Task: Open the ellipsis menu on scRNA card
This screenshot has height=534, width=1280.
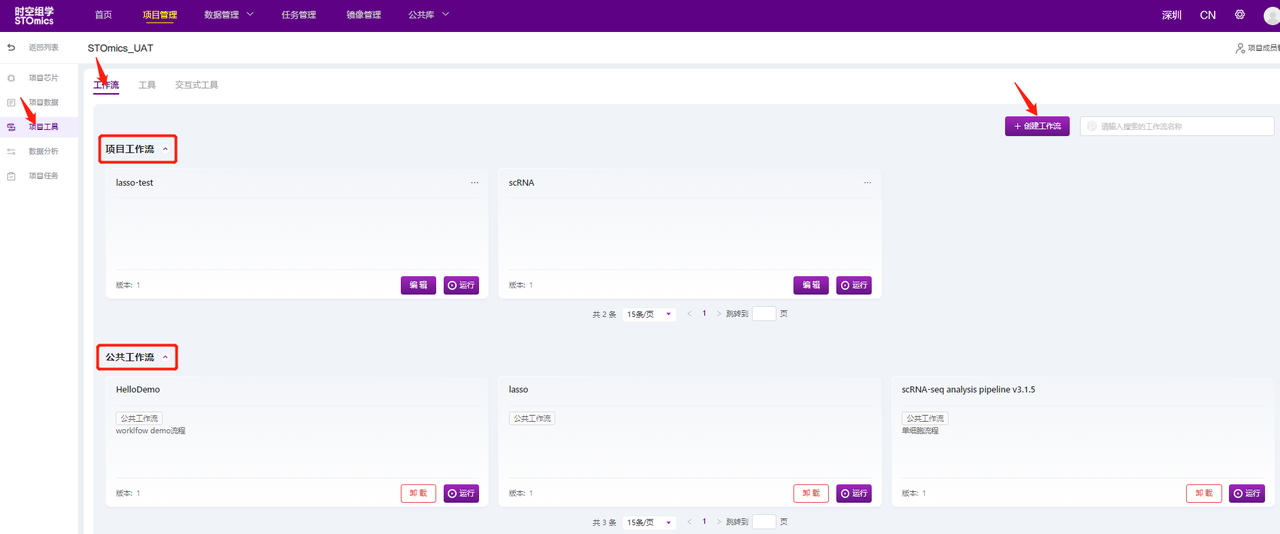Action: (x=867, y=183)
